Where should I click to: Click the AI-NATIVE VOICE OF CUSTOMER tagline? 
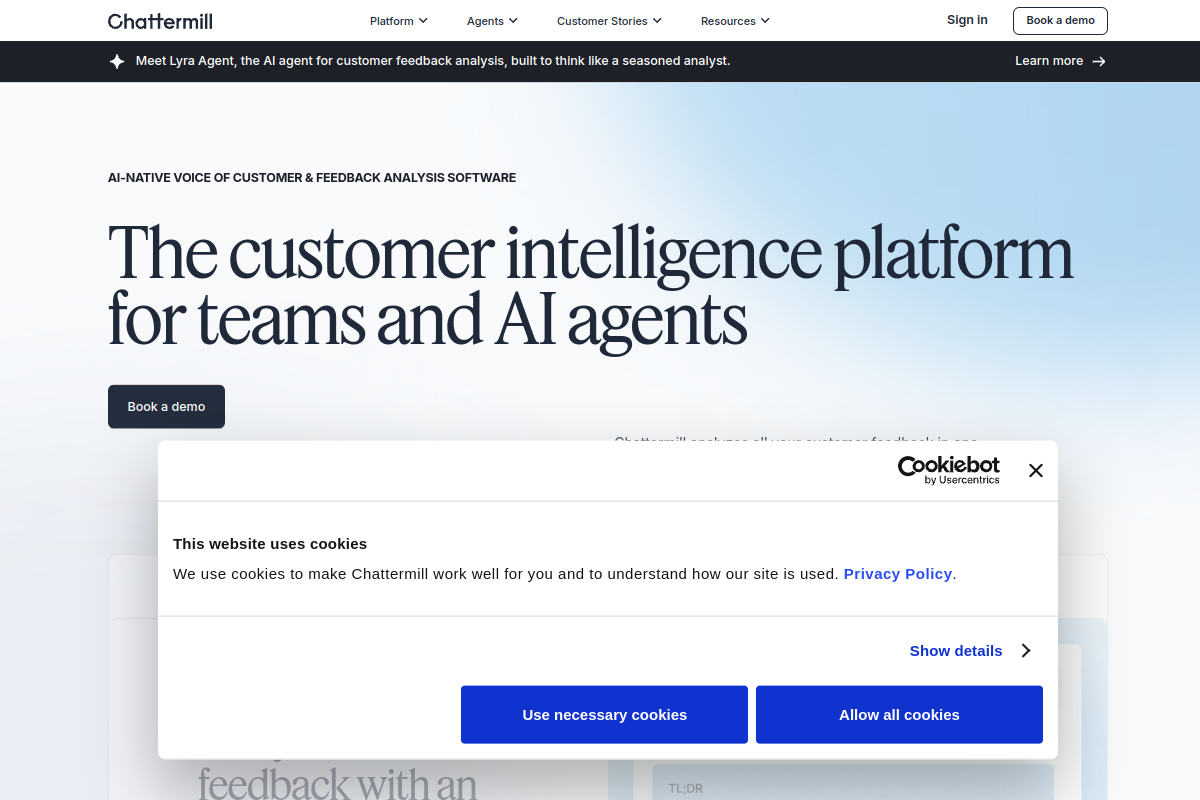(x=312, y=178)
